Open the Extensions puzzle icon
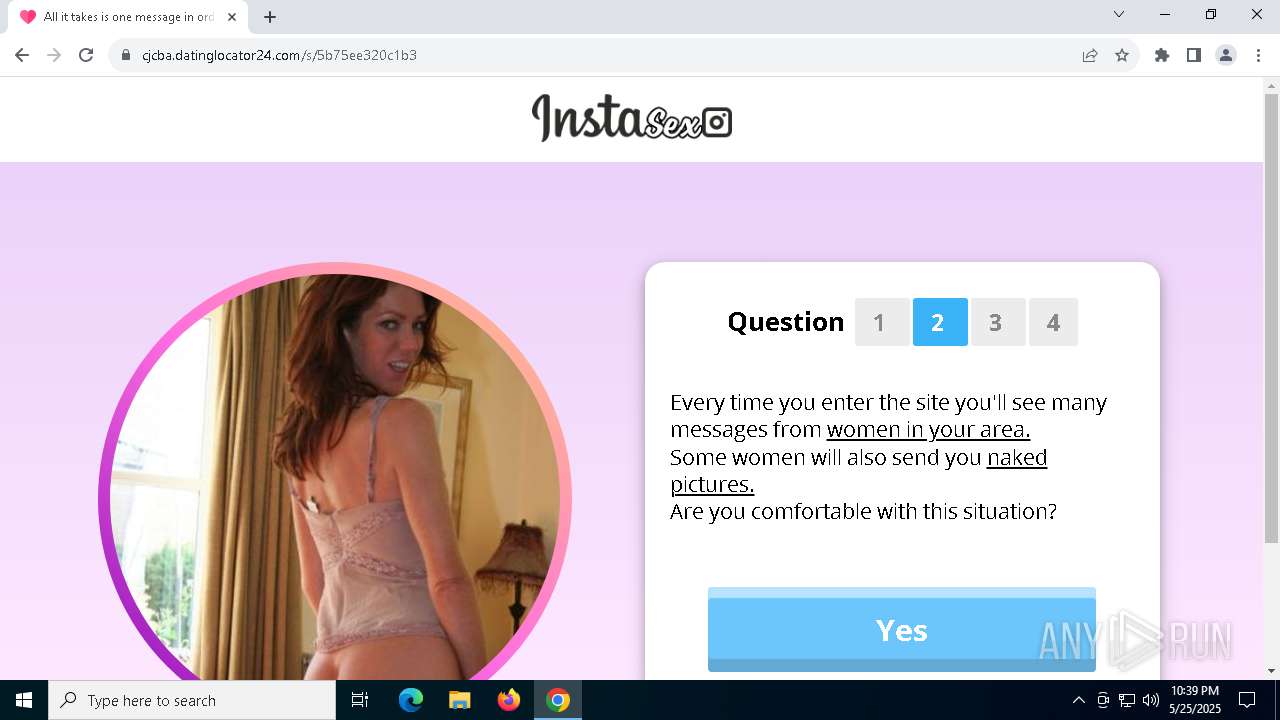This screenshot has height=720, width=1280. 1162,55
